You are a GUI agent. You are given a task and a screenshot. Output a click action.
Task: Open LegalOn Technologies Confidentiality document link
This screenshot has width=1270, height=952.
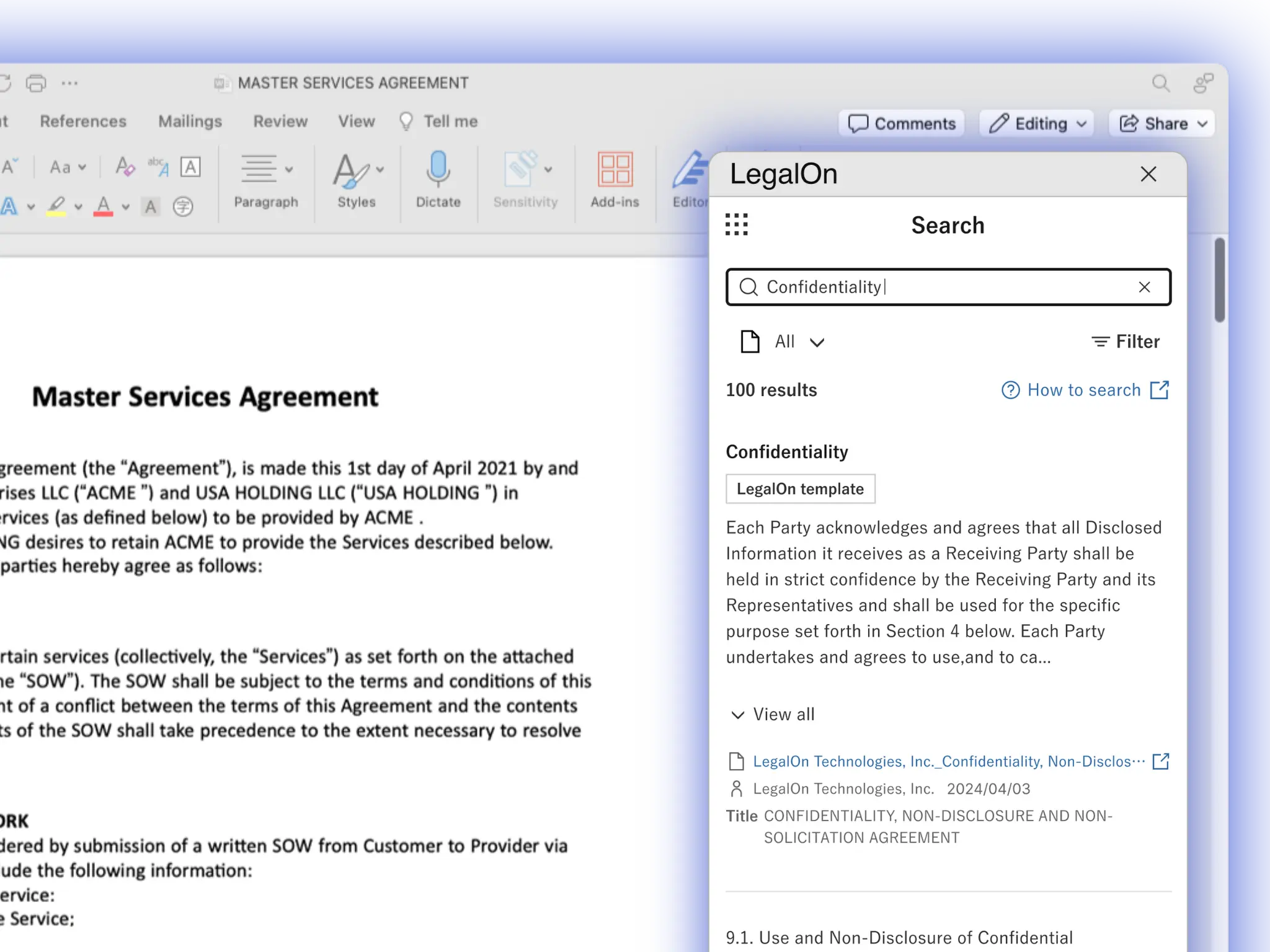point(949,761)
